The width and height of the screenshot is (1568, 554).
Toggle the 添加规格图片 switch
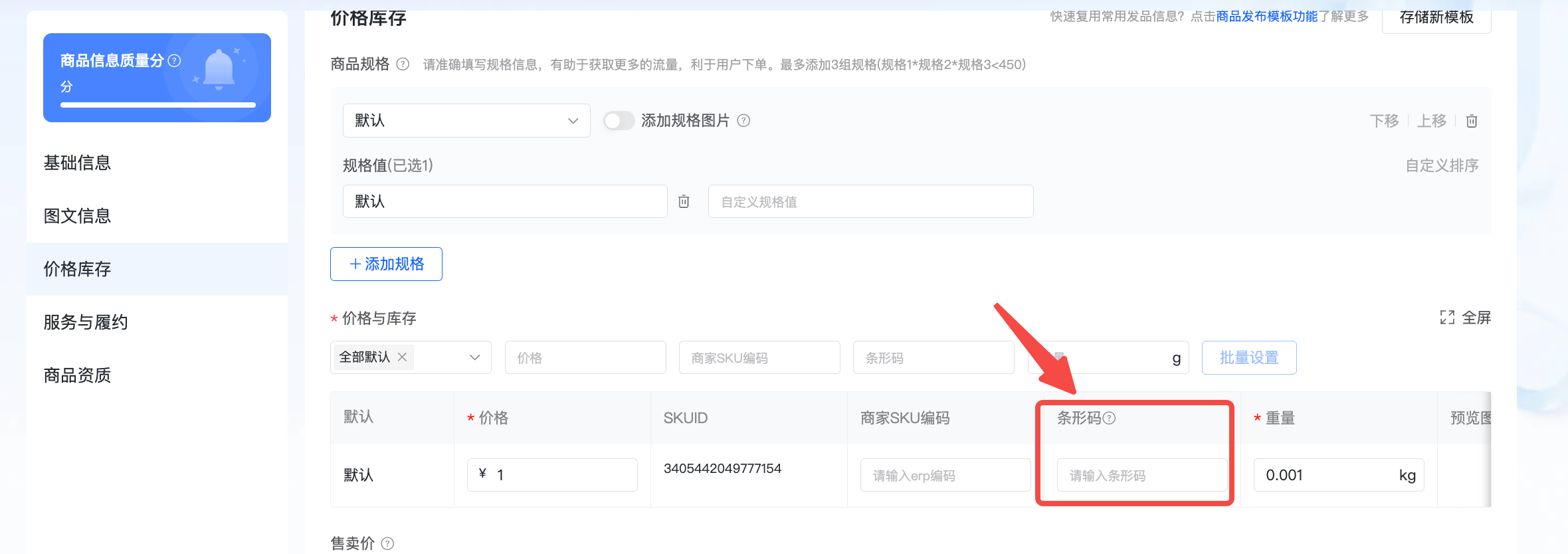pyautogui.click(x=619, y=121)
